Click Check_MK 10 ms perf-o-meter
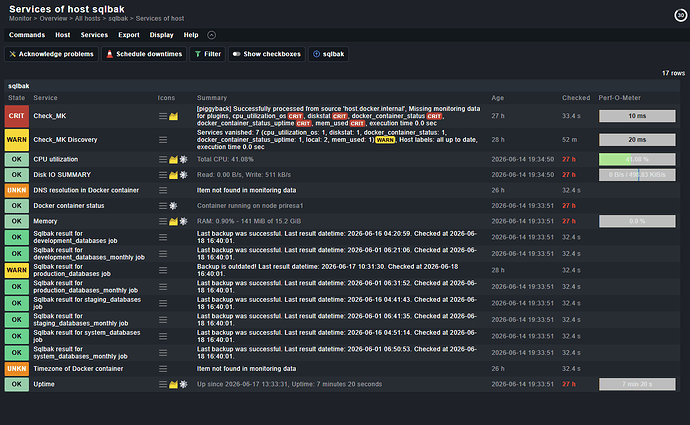This screenshot has width=690, height=425. (x=637, y=116)
